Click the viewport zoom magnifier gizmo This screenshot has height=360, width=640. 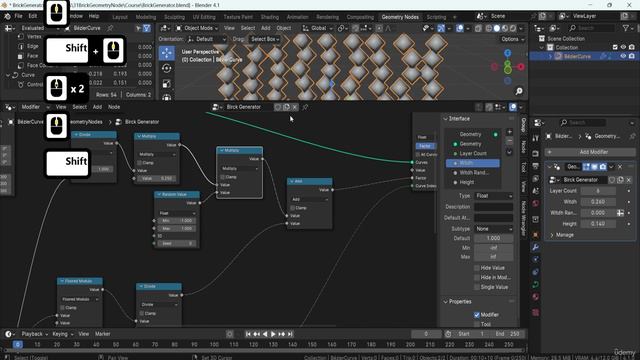pos(519,91)
